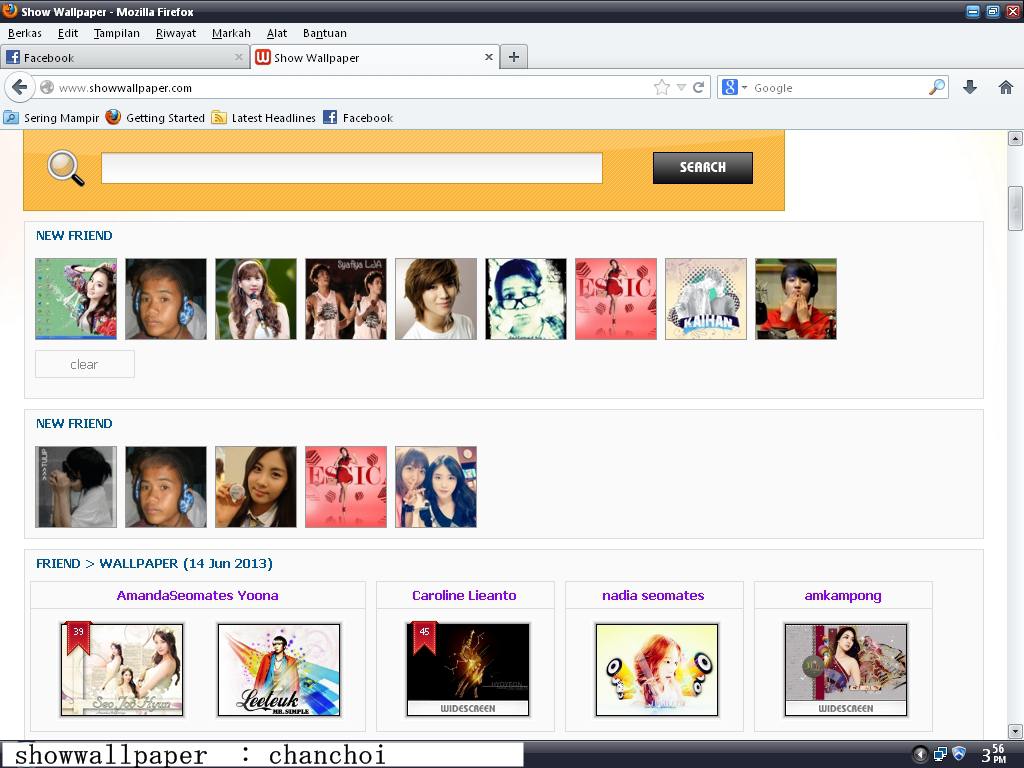
Task: Go to Firefox home page icon
Action: click(x=1006, y=87)
